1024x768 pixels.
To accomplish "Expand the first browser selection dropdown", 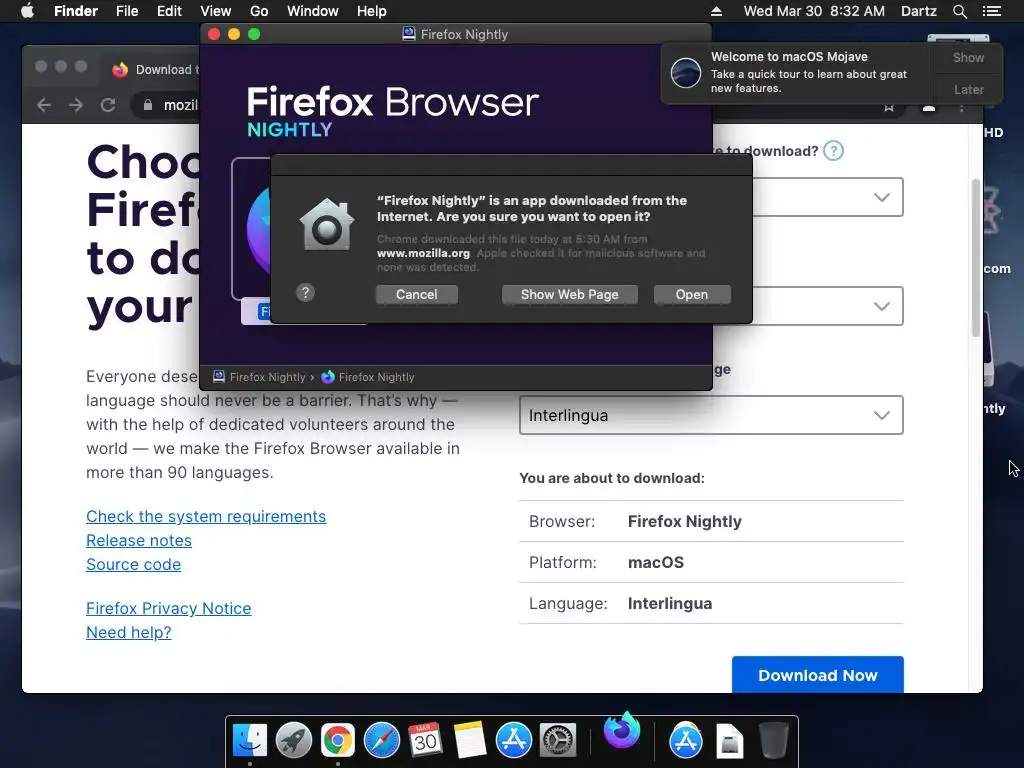I will 827,197.
